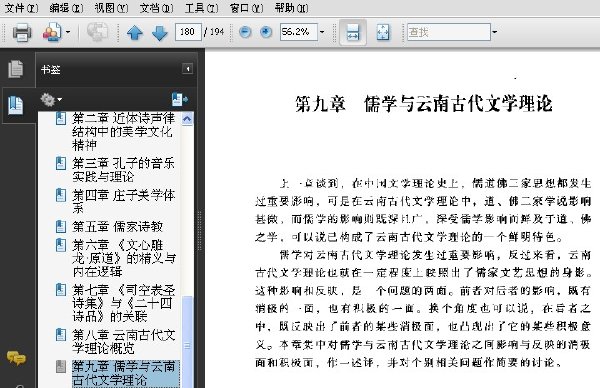Toggle the Bookmarks panel icon in sidebar
Screen dimensions: 600x388
[16, 105]
